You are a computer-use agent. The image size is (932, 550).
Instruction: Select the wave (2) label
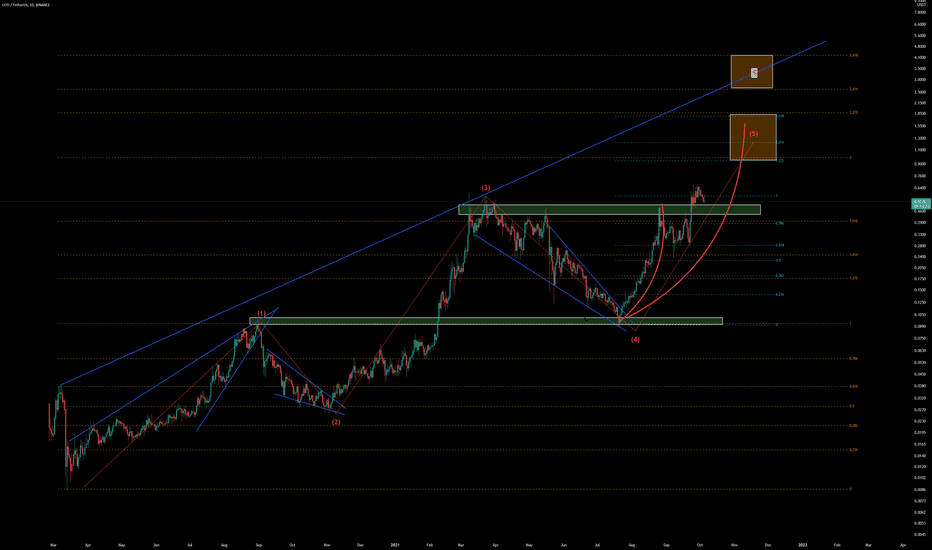336,422
